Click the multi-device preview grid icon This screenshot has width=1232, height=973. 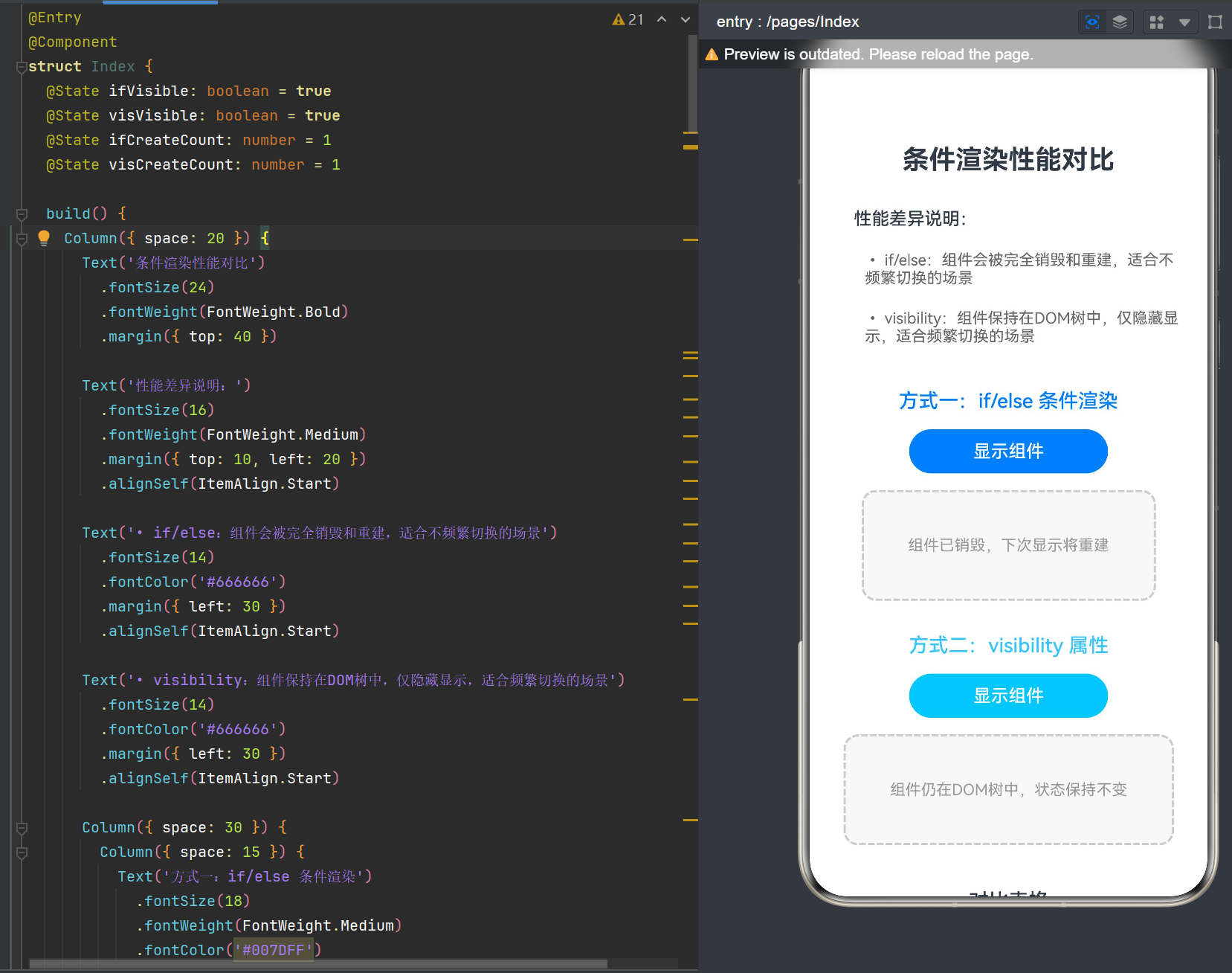(1157, 22)
